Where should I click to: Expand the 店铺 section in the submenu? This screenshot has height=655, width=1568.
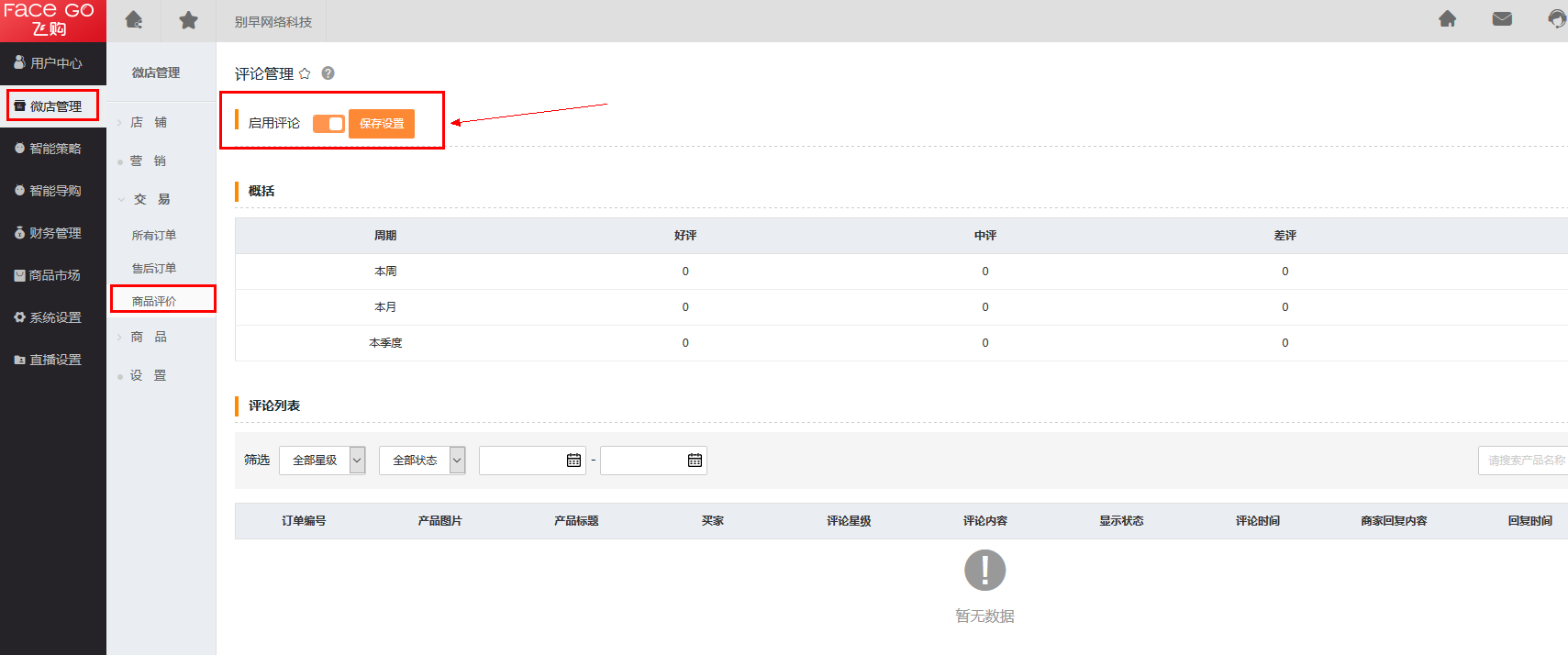click(x=148, y=122)
